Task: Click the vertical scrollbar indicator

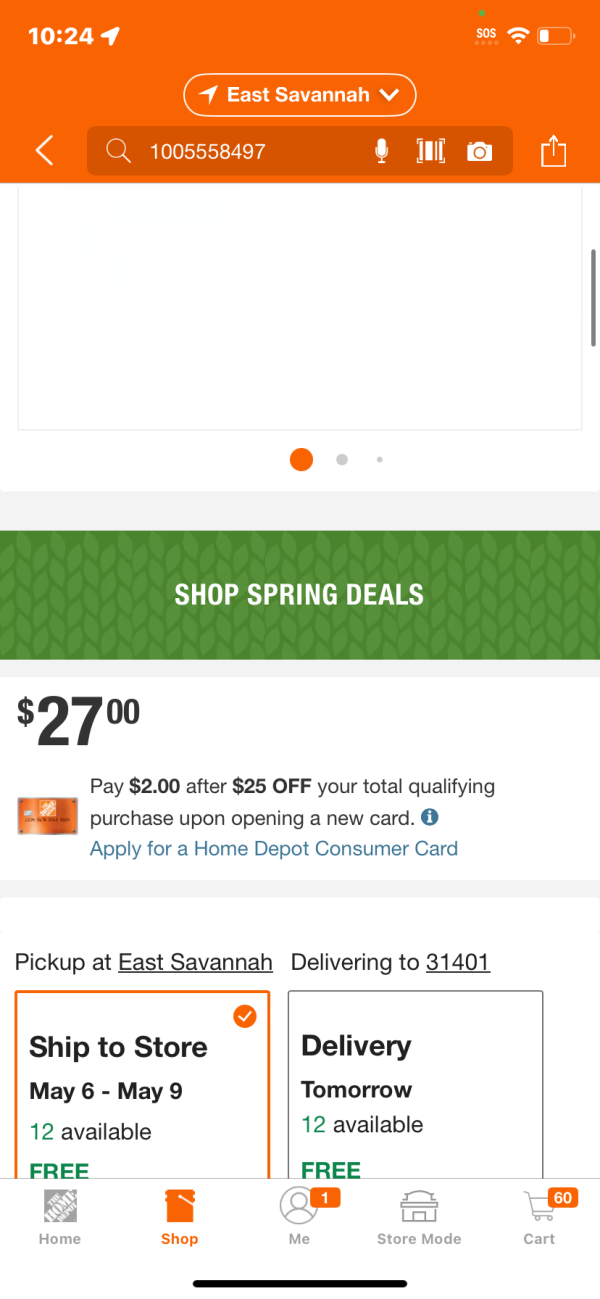Action: [594, 297]
